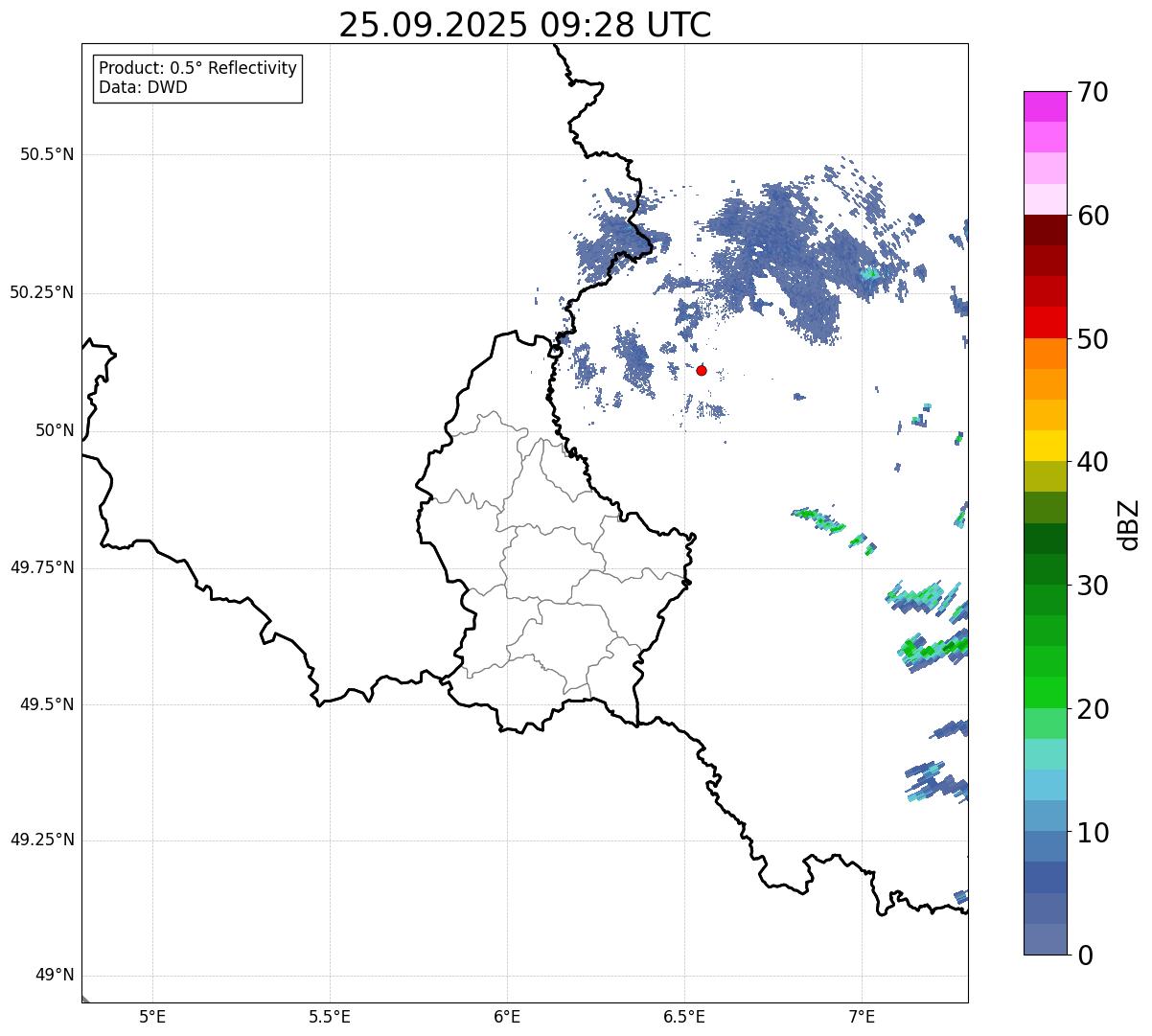Viewport: 1152px width, 1036px height.
Task: Click the title '25.09.2025 09:28 UTC'
Action: [x=525, y=25]
